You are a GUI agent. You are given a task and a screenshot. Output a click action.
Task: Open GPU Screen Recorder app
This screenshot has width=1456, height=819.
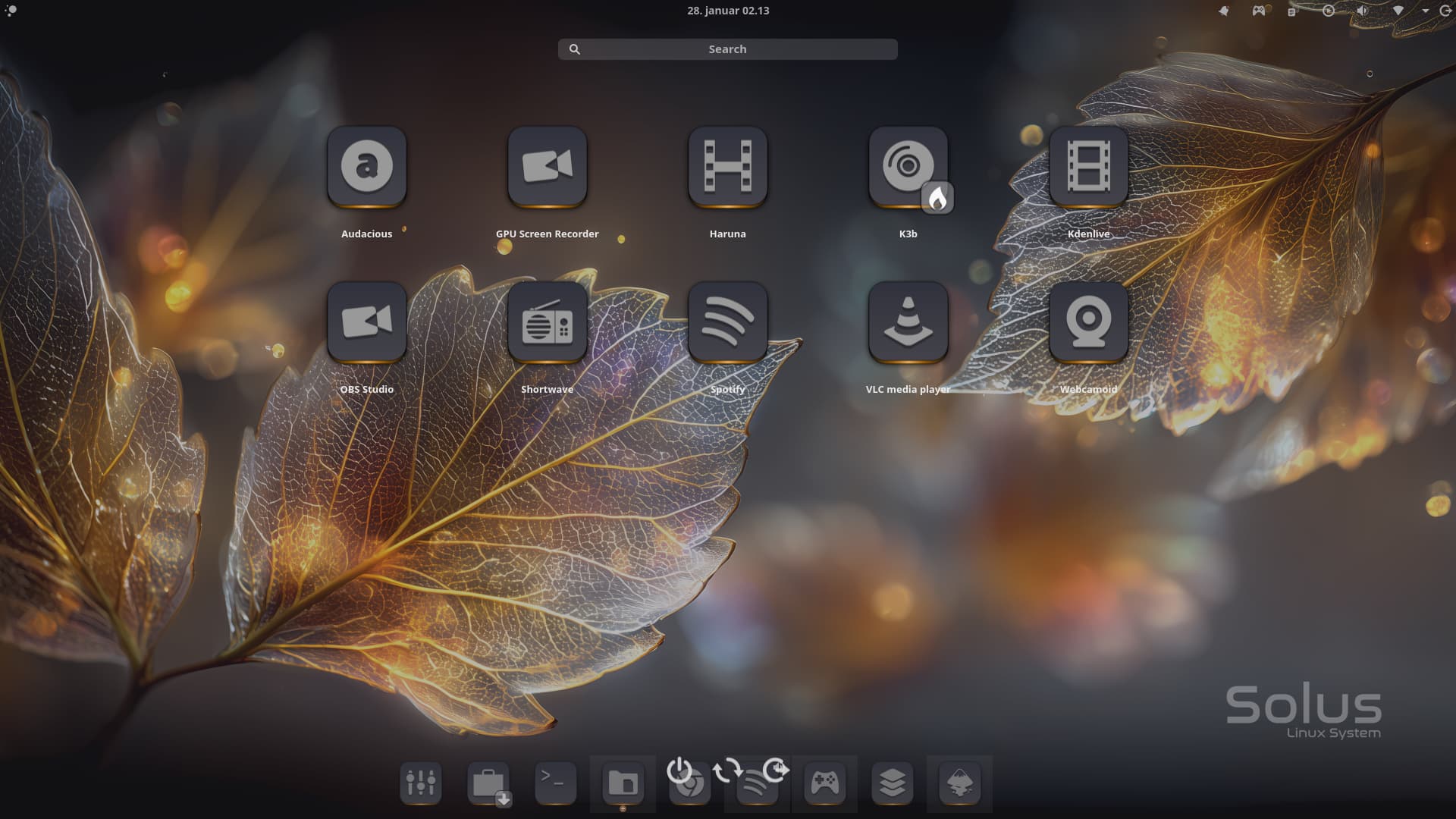(547, 166)
